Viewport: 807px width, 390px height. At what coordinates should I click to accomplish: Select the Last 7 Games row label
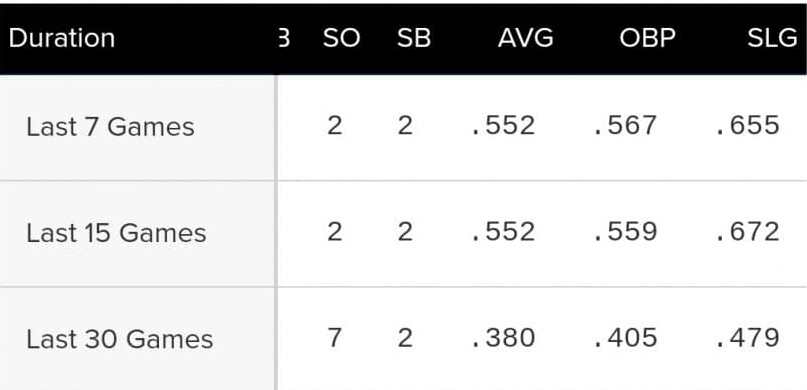tap(110, 127)
